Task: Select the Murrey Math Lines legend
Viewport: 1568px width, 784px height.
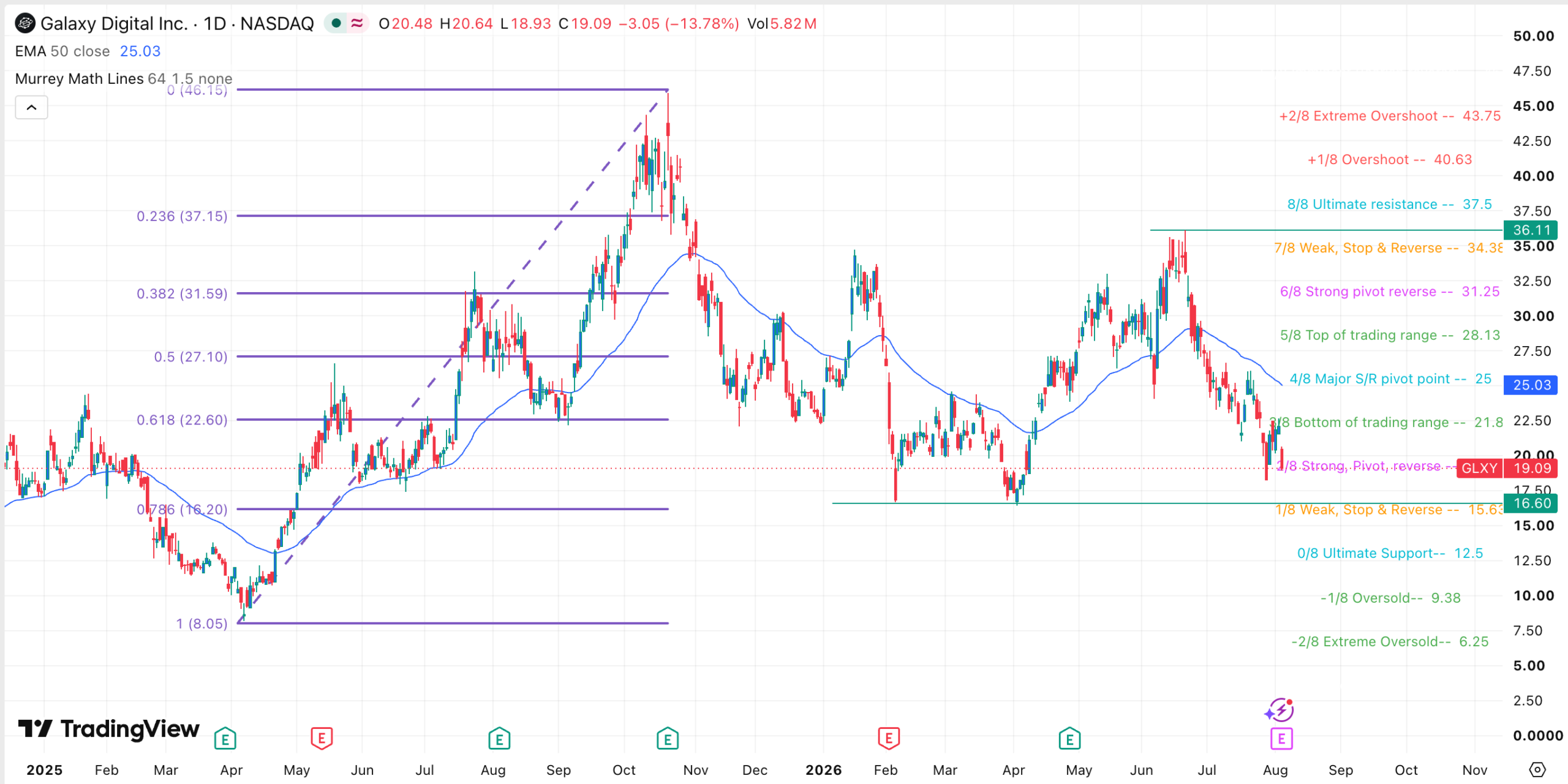Action: [123, 79]
